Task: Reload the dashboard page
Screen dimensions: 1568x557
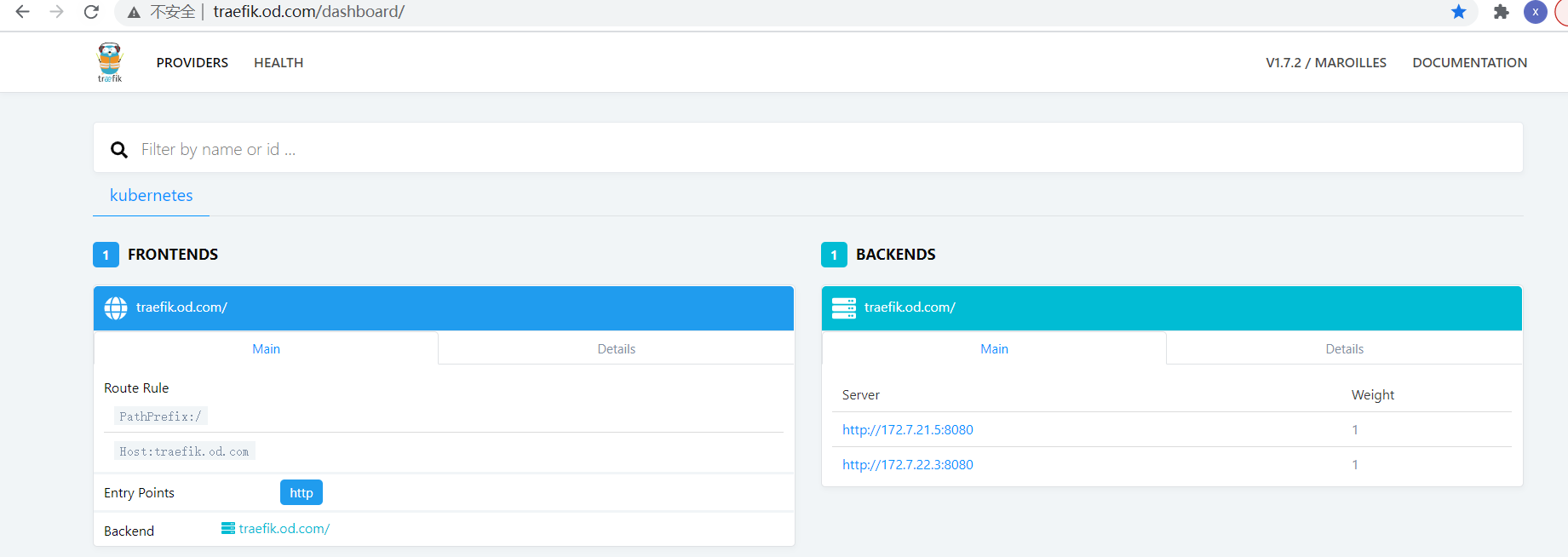Action: click(x=91, y=12)
